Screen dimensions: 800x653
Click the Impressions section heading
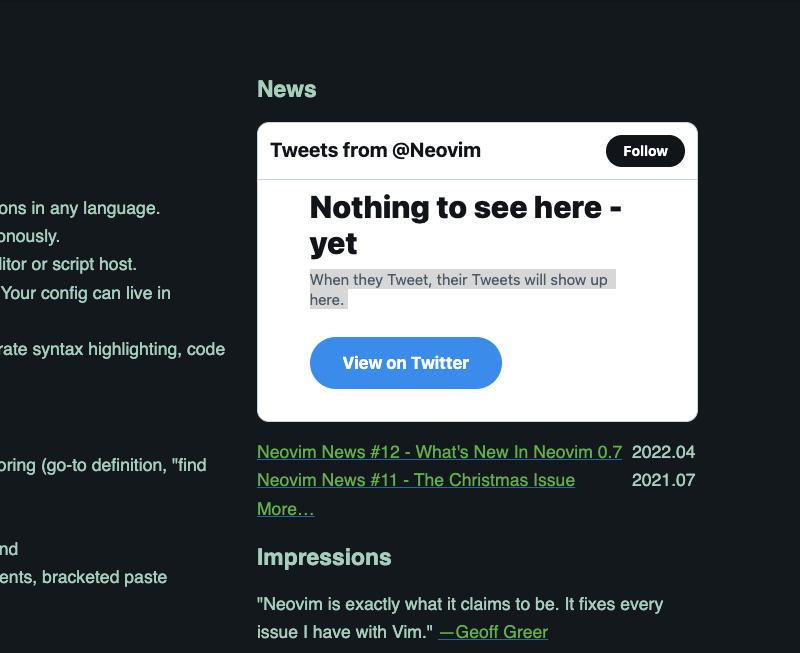[x=324, y=557]
